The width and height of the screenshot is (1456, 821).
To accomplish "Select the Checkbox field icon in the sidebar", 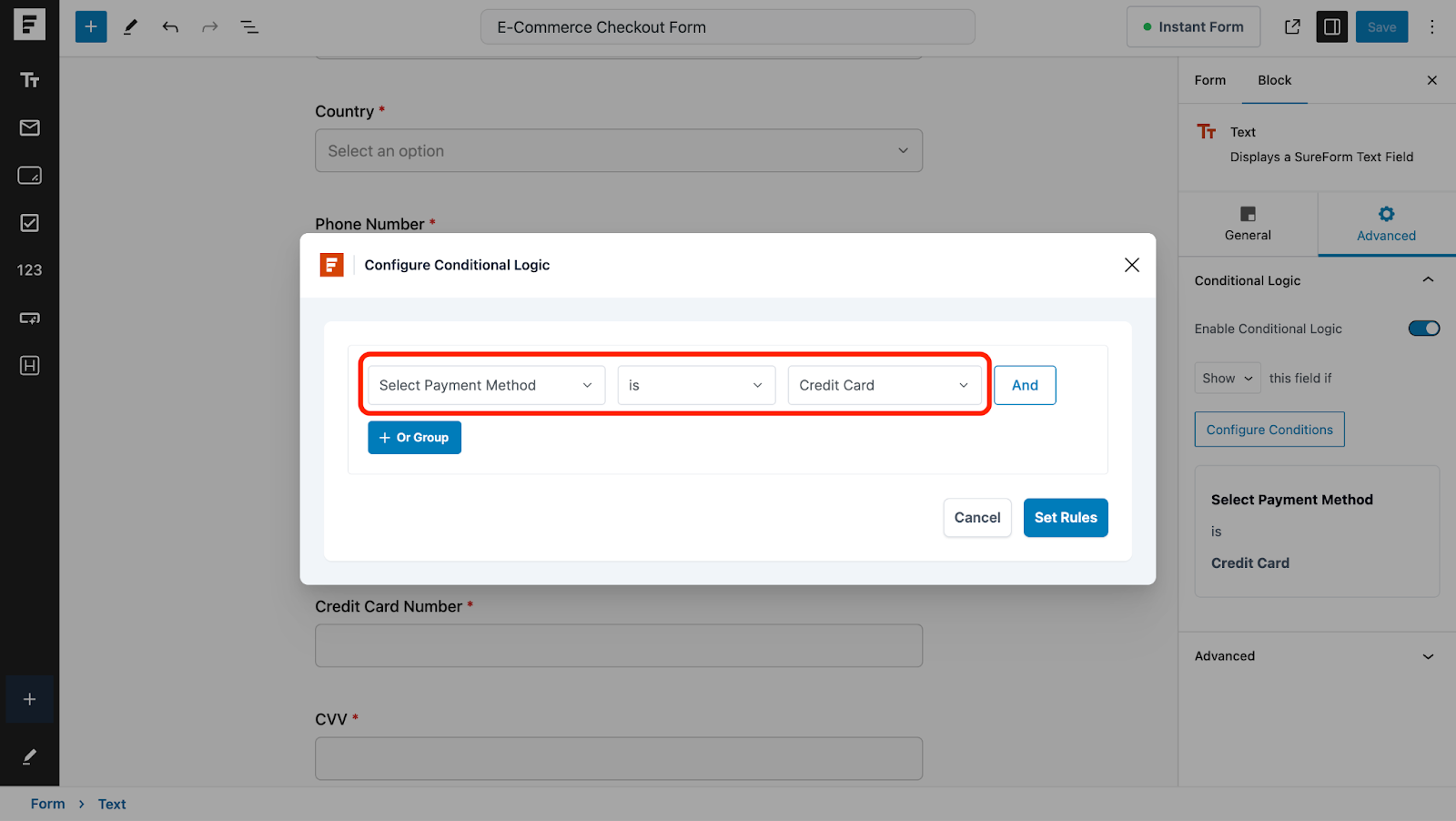I will (29, 223).
